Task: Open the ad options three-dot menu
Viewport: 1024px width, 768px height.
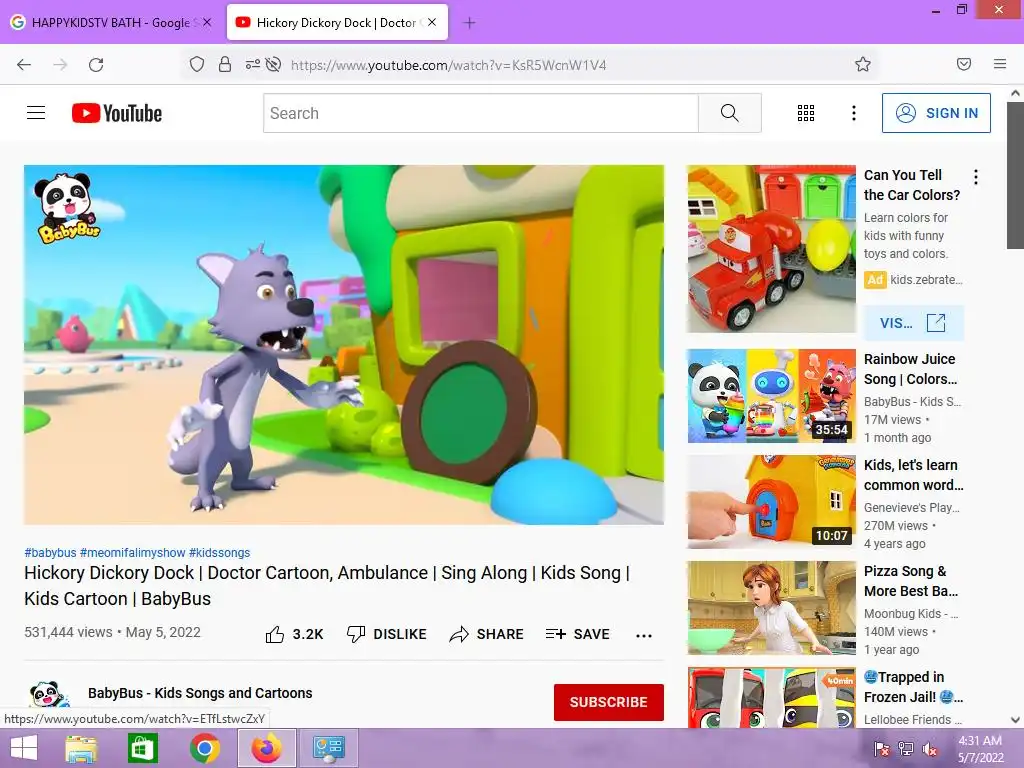Action: pyautogui.click(x=976, y=177)
